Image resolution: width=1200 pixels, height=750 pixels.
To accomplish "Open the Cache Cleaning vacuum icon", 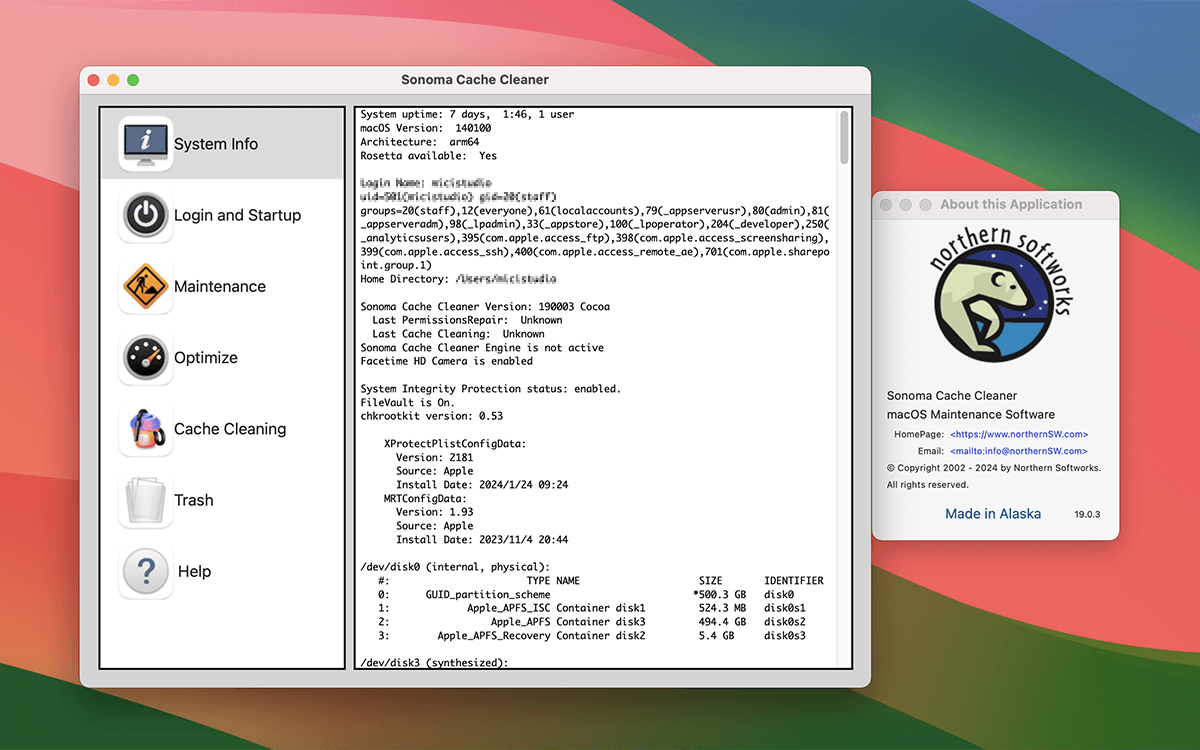I will pos(146,429).
